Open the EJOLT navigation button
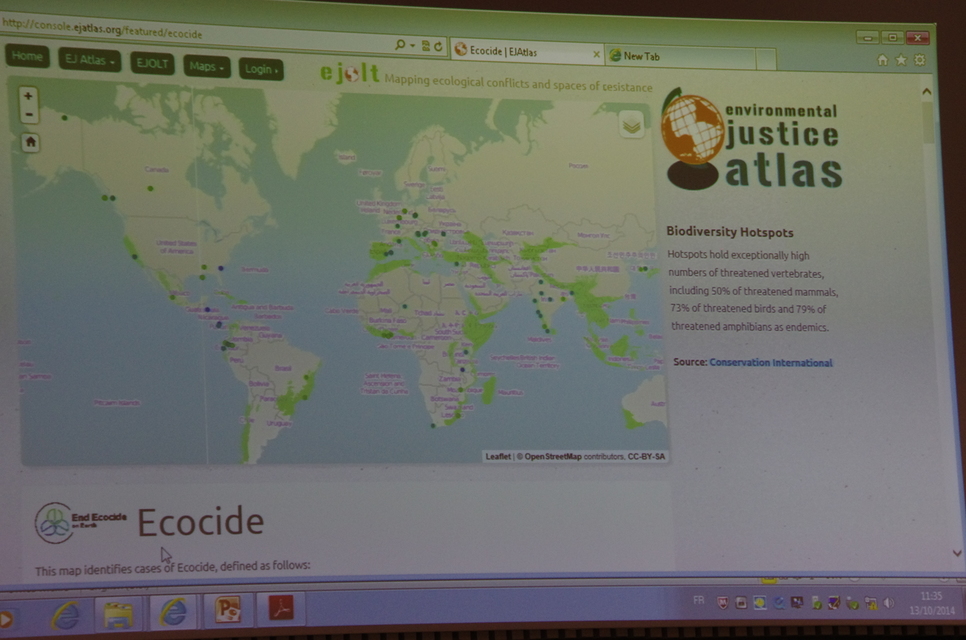 tap(152, 63)
